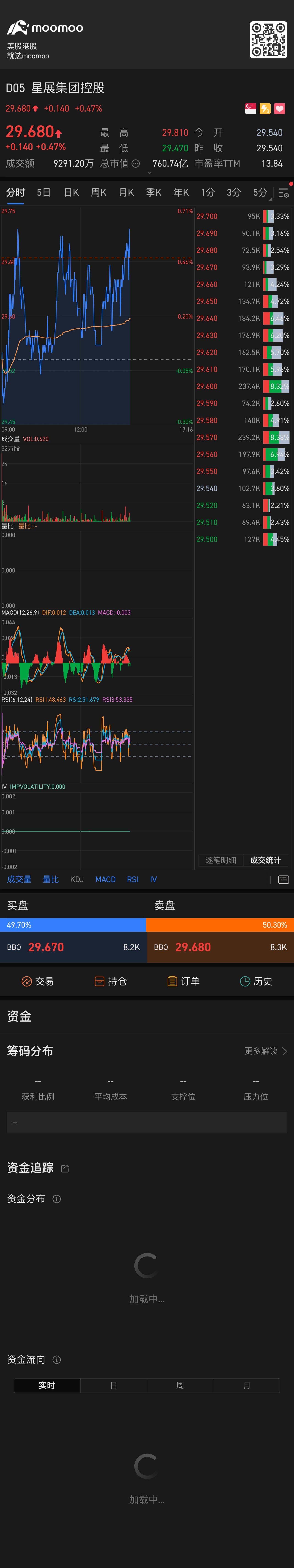294x1568 pixels.
Task: Select the 日 fund flow tab
Action: click(x=114, y=1385)
